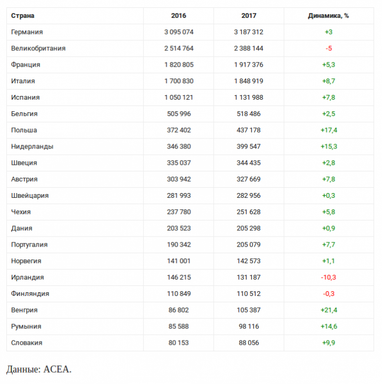Viewport: 382px width, 384px height.
Task: Click Венгрия growth value +21,4
Action: (329, 310)
